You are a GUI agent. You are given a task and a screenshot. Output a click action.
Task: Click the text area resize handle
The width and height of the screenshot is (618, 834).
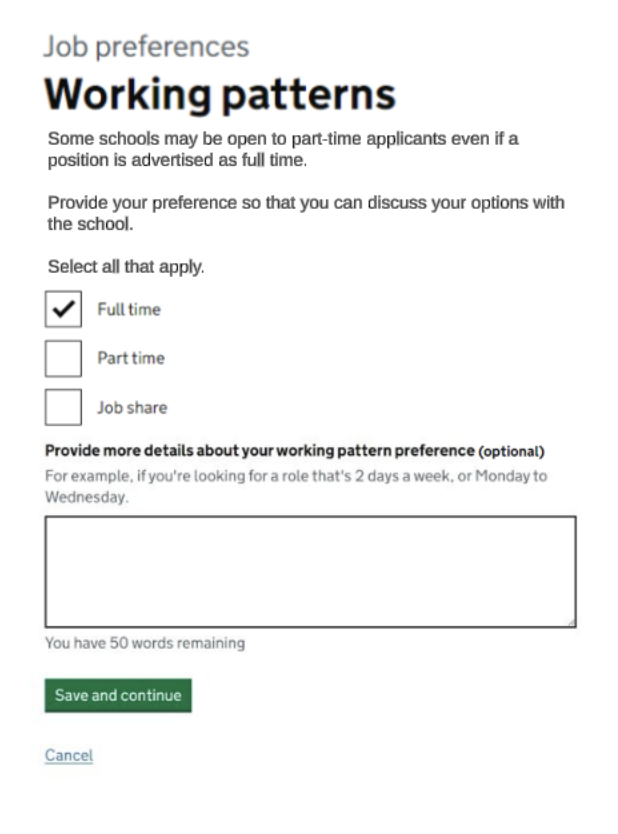pos(571,622)
